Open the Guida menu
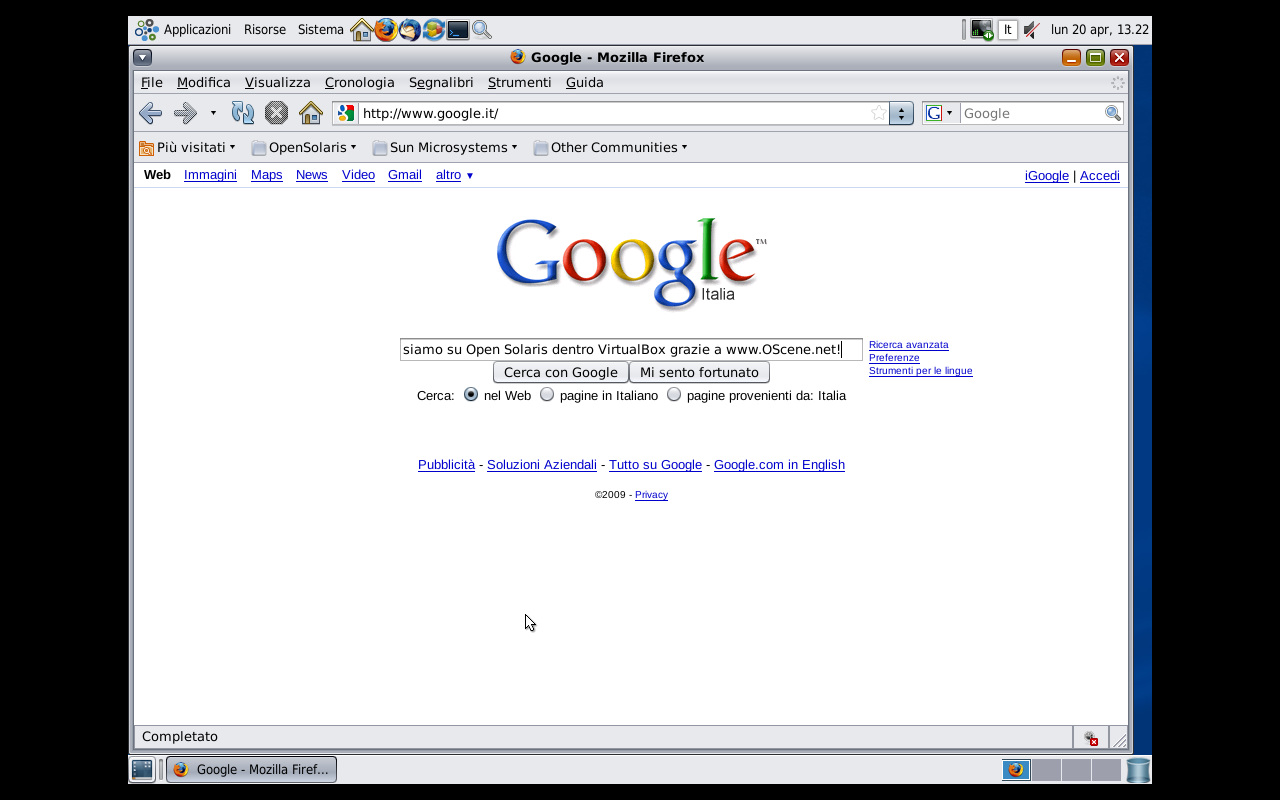The height and width of the screenshot is (800, 1280). tap(585, 83)
